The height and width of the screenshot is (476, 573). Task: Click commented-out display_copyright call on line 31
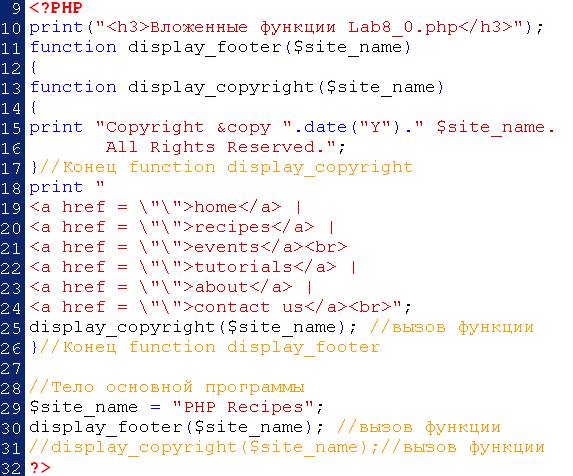(x=204, y=447)
